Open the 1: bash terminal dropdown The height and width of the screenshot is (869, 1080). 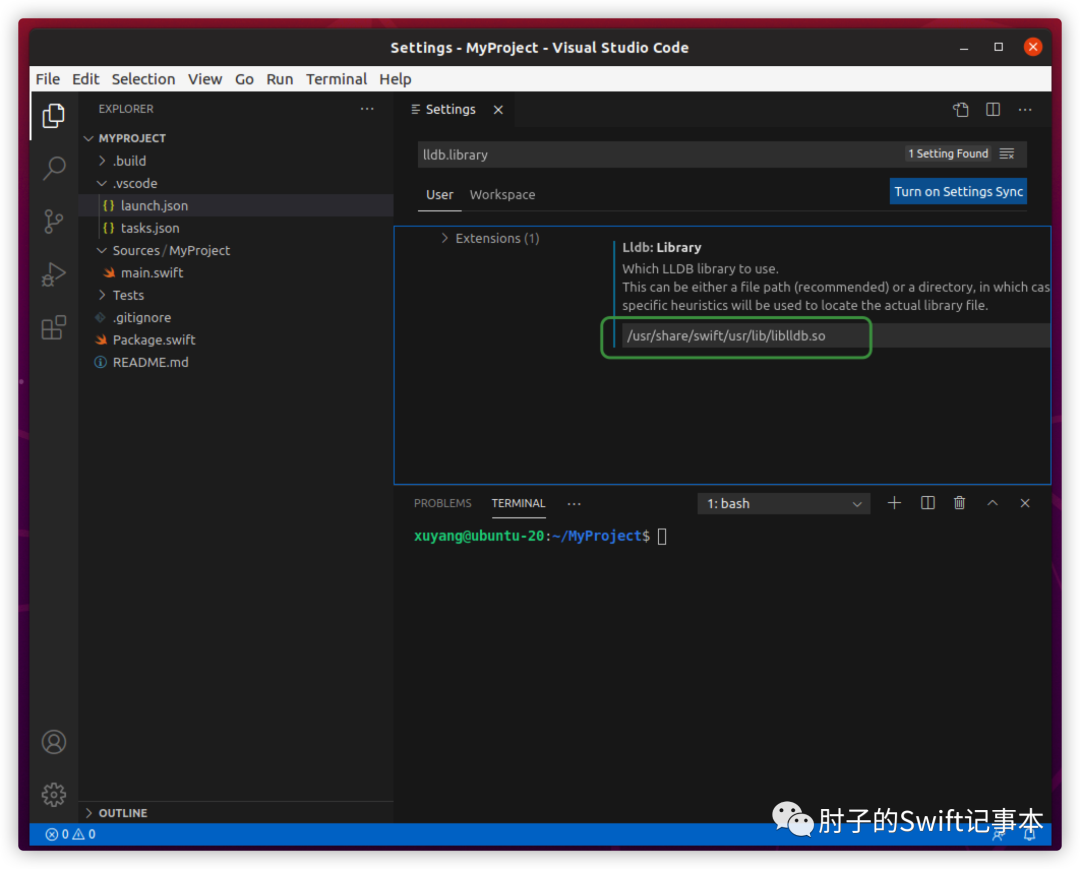[783, 503]
